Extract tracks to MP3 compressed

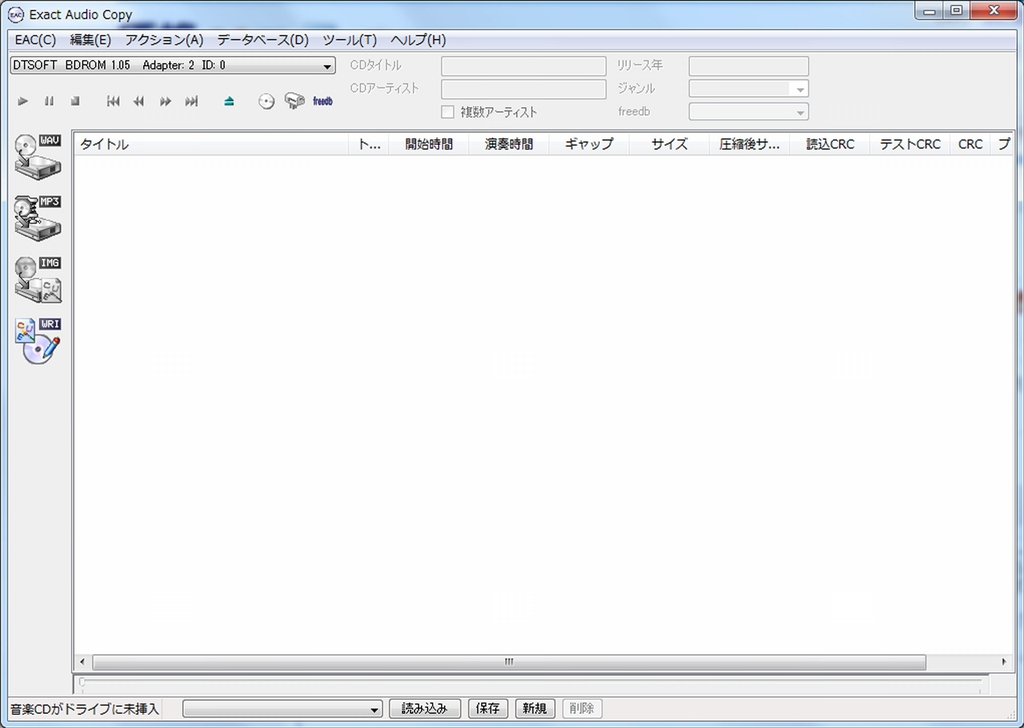(x=38, y=218)
